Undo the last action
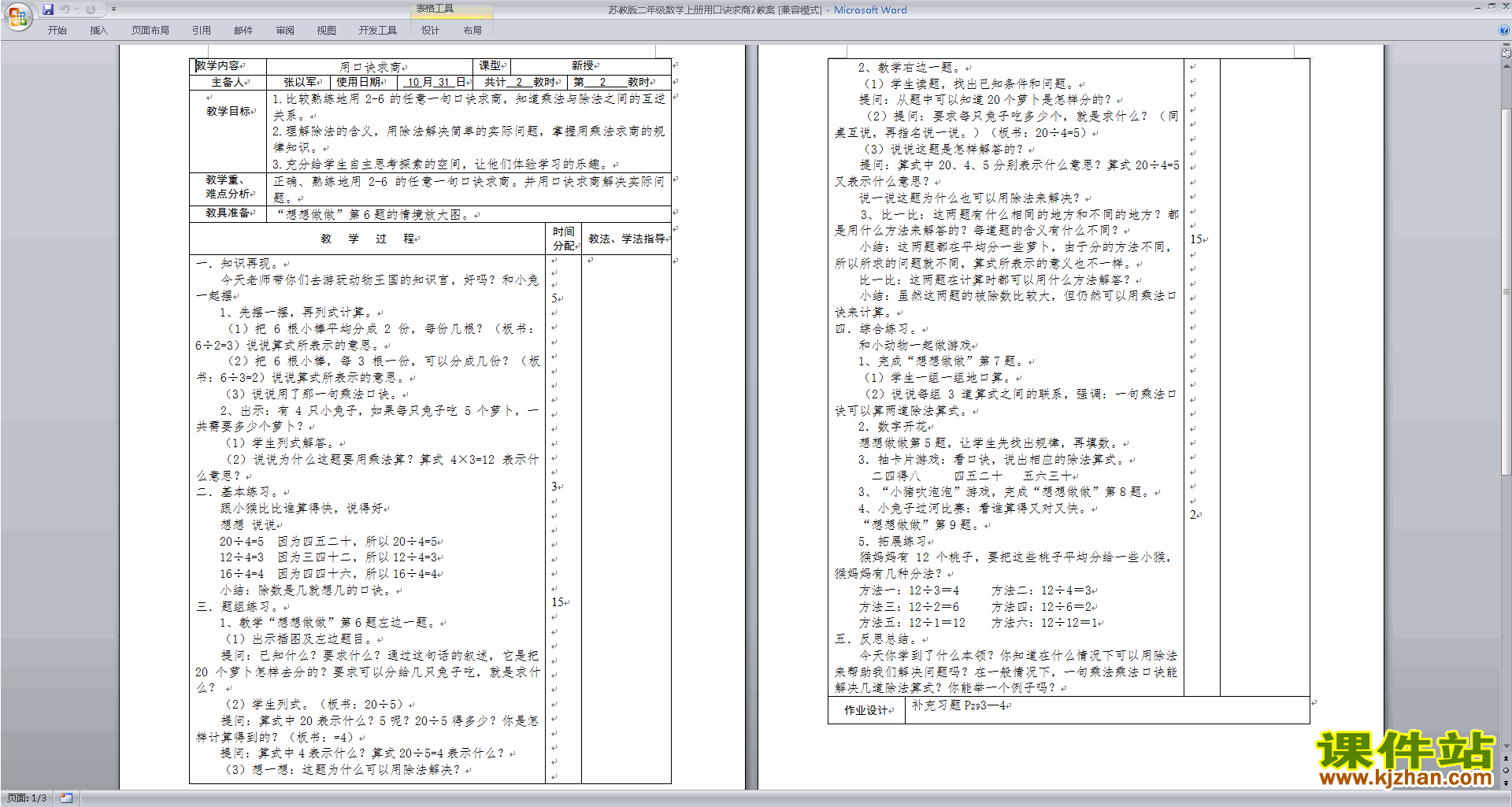 65,9
